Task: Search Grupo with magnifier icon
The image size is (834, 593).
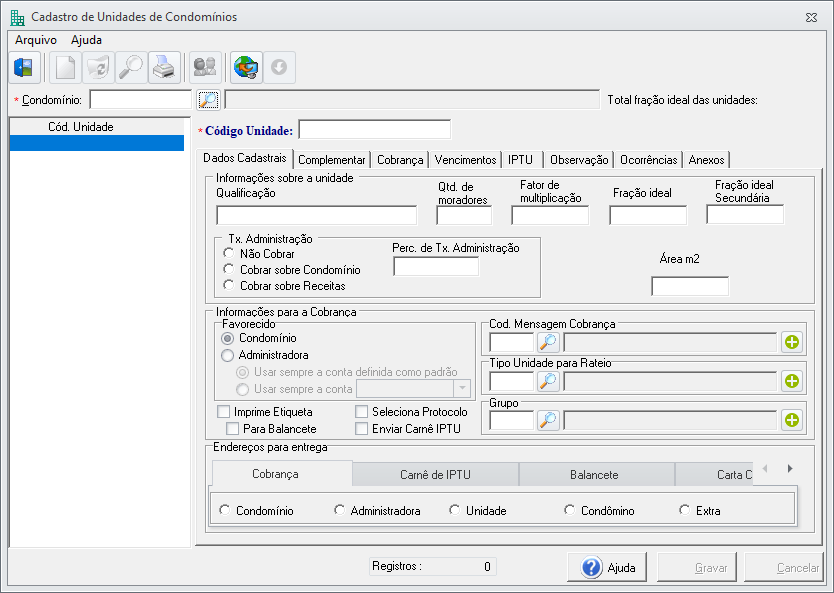Action: [548, 420]
